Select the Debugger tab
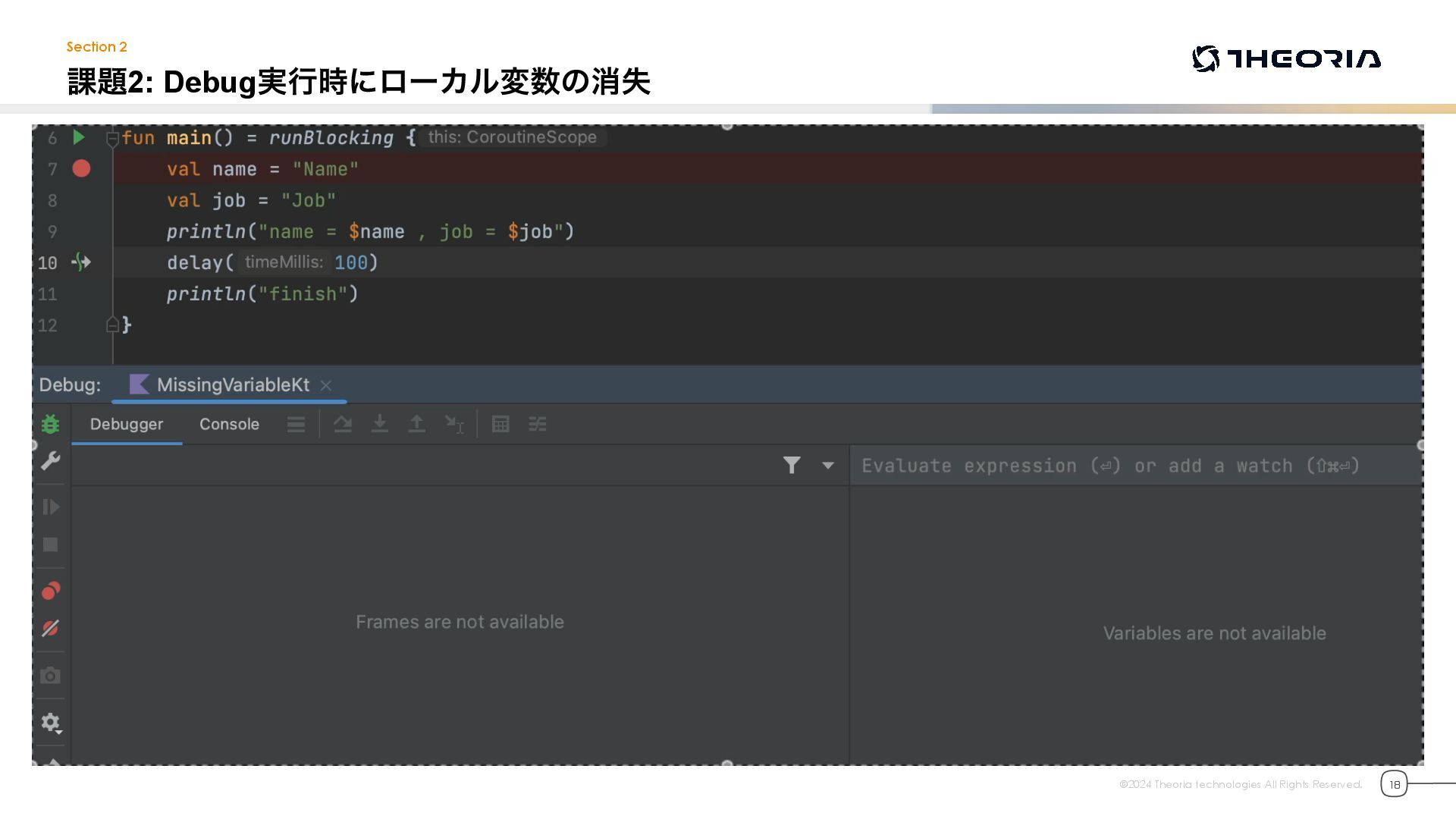1456x819 pixels. tap(127, 424)
